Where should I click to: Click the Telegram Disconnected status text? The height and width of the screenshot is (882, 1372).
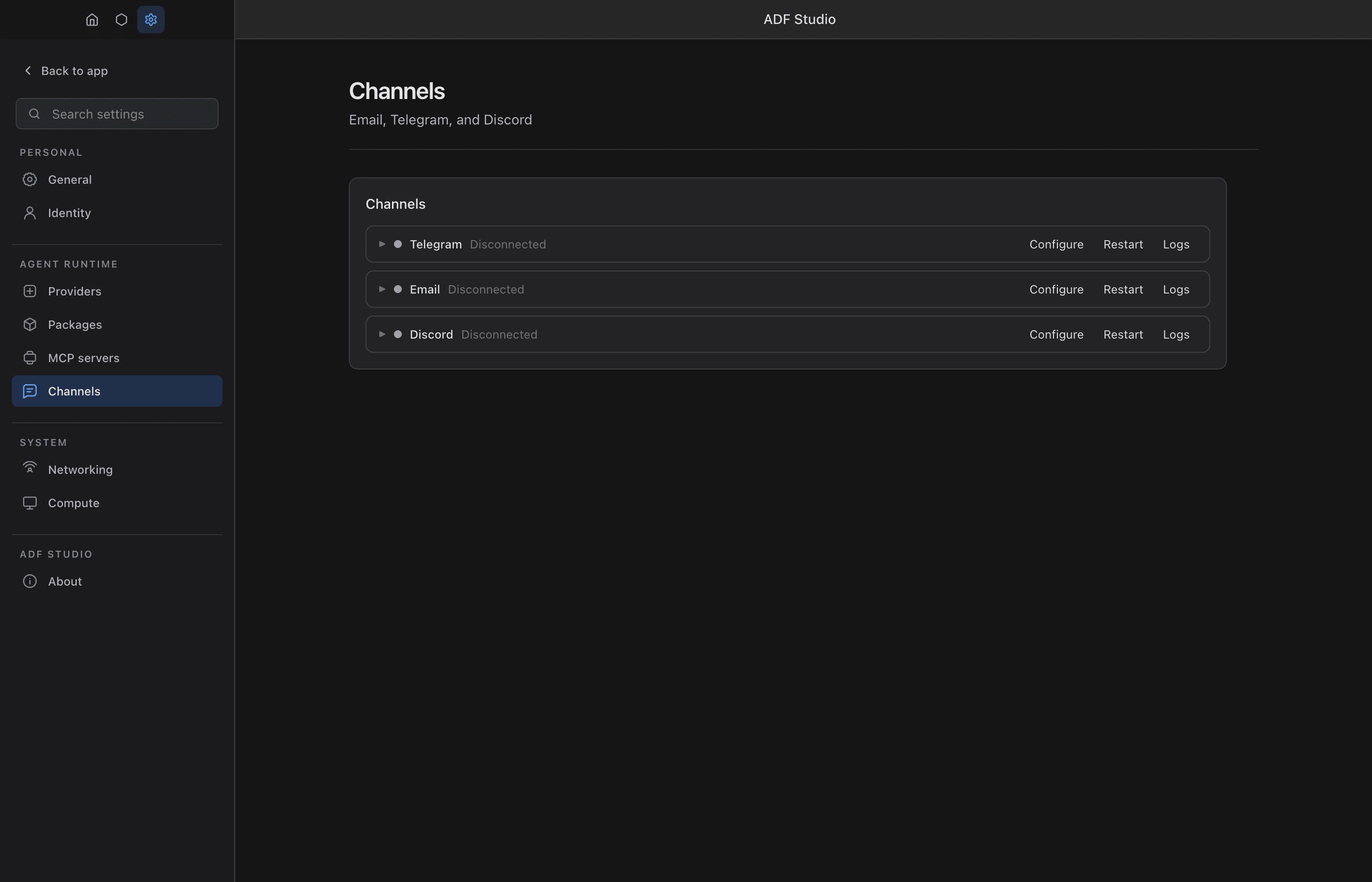(507, 245)
